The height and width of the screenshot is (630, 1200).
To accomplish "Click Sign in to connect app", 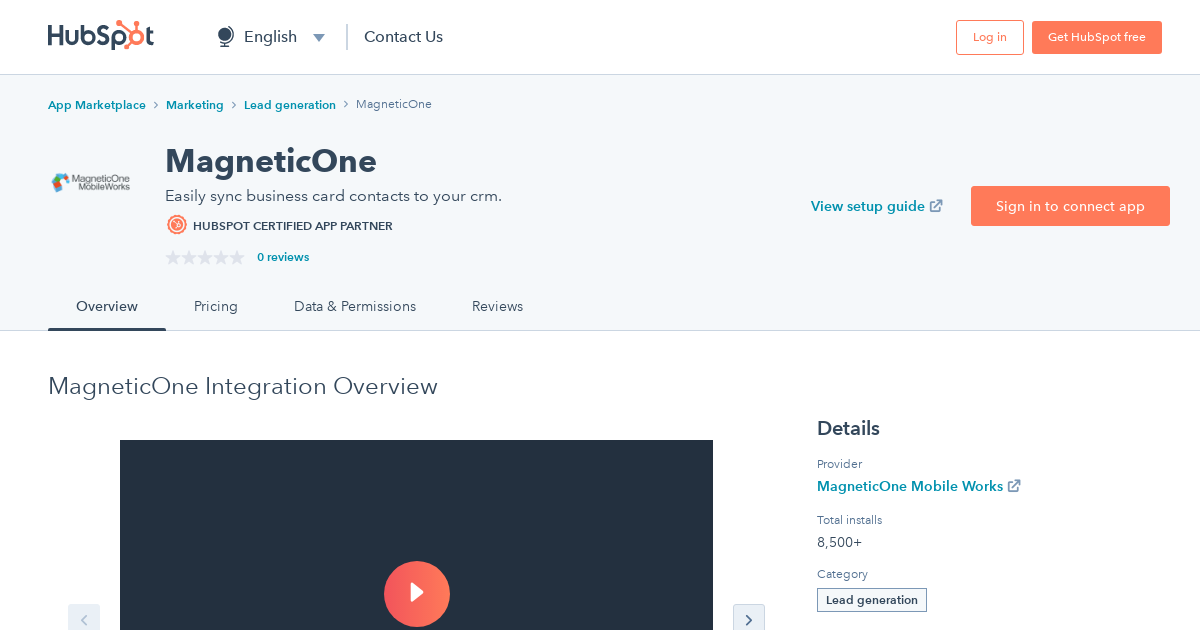I will (x=1070, y=206).
